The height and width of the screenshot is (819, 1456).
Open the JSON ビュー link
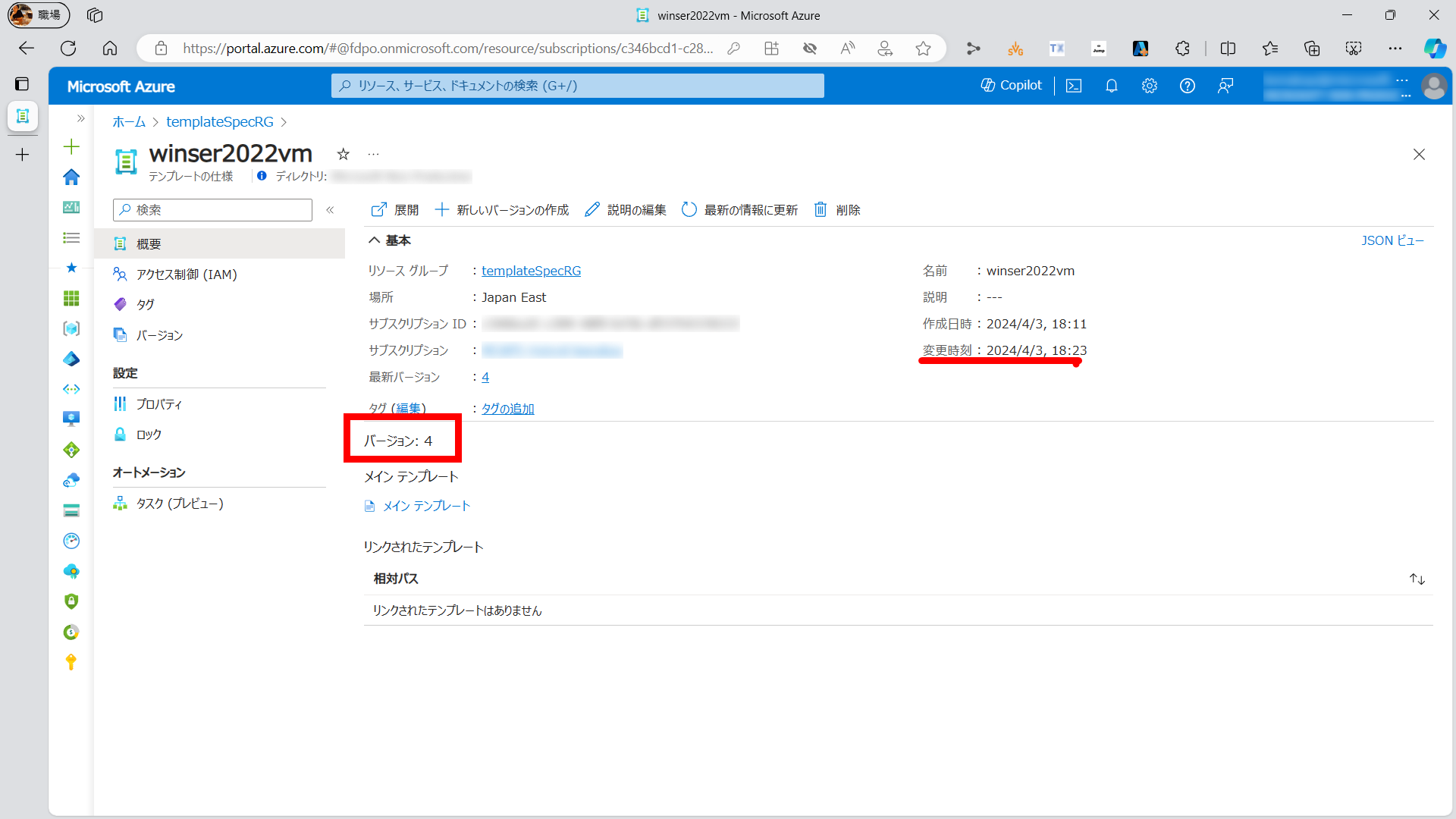(1392, 240)
